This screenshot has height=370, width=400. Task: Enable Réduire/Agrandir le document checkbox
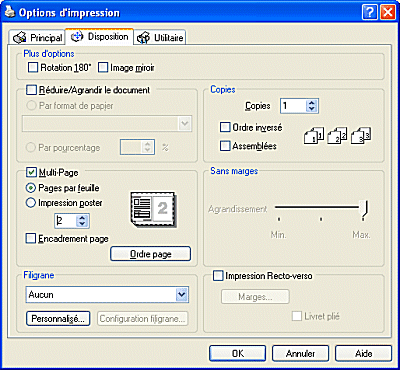[31, 90]
